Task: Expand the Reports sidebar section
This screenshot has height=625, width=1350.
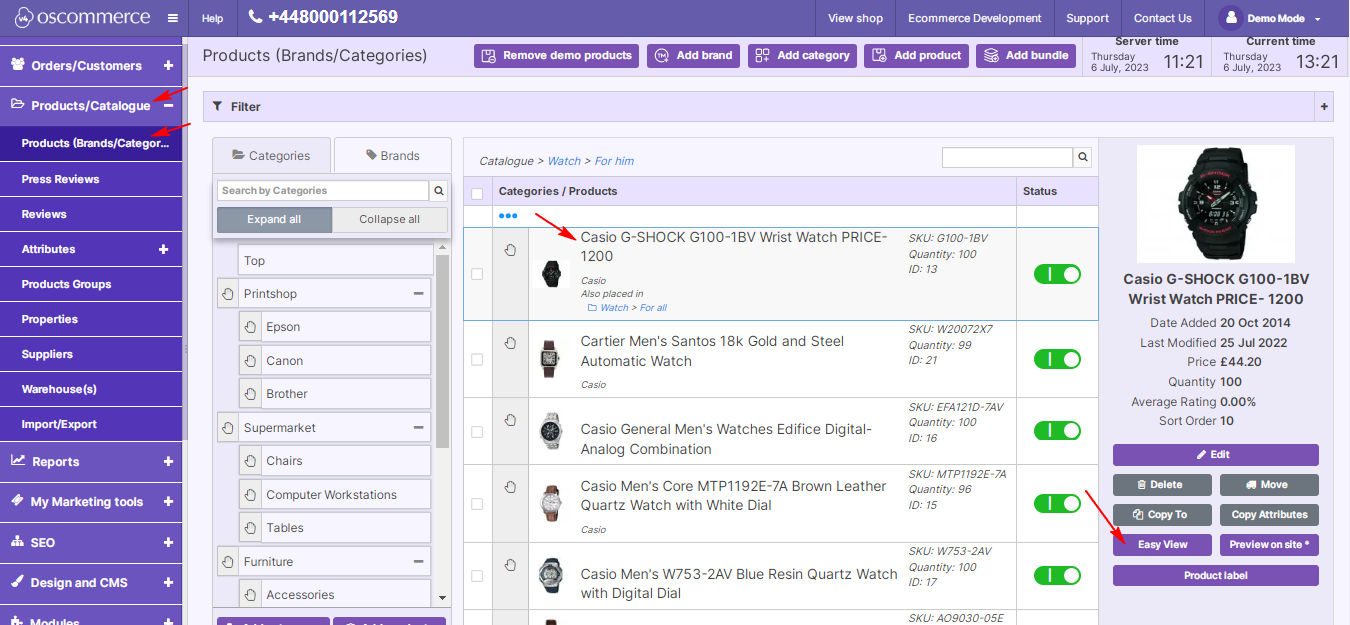Action: (x=168, y=462)
